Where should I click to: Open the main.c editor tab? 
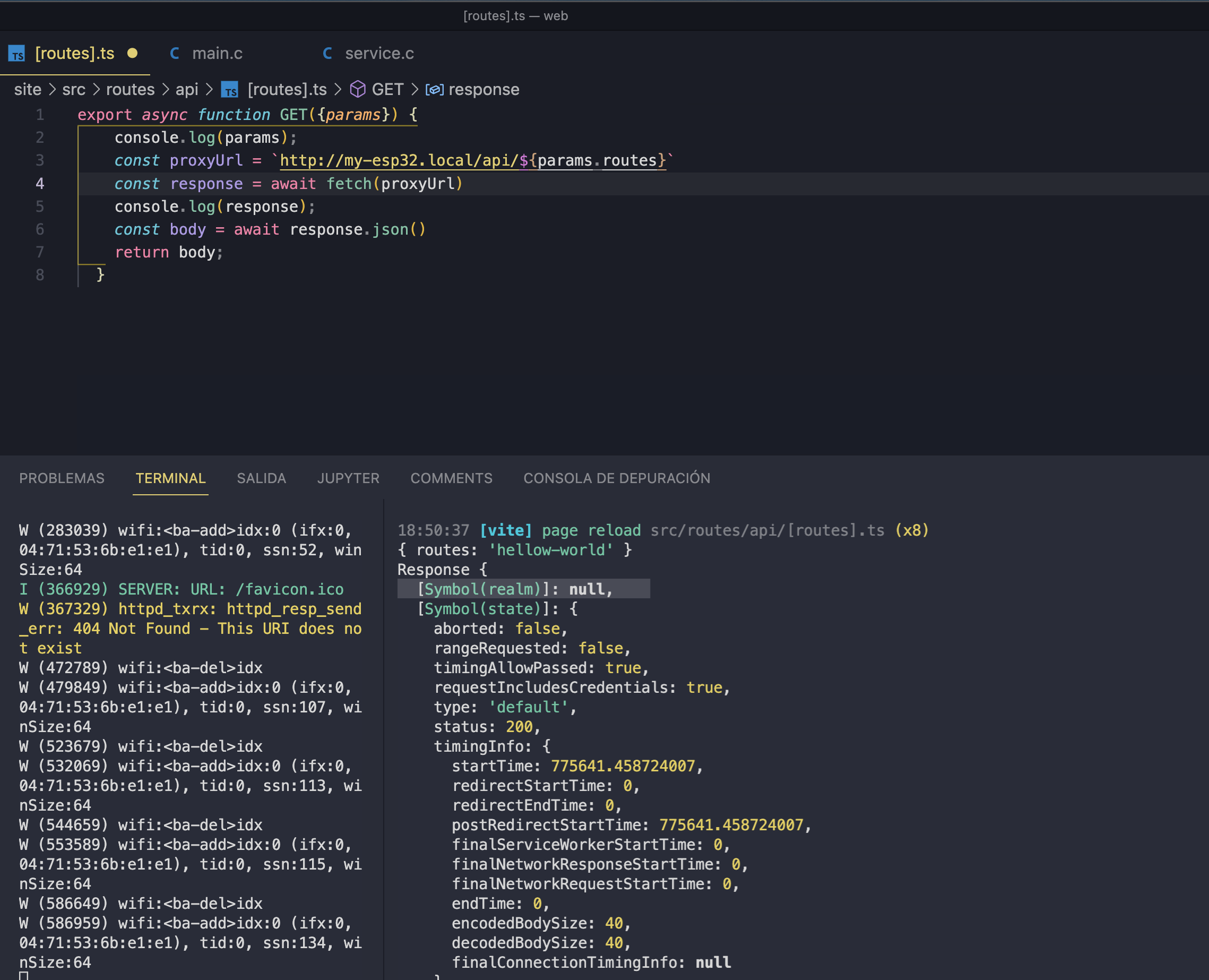(x=217, y=54)
